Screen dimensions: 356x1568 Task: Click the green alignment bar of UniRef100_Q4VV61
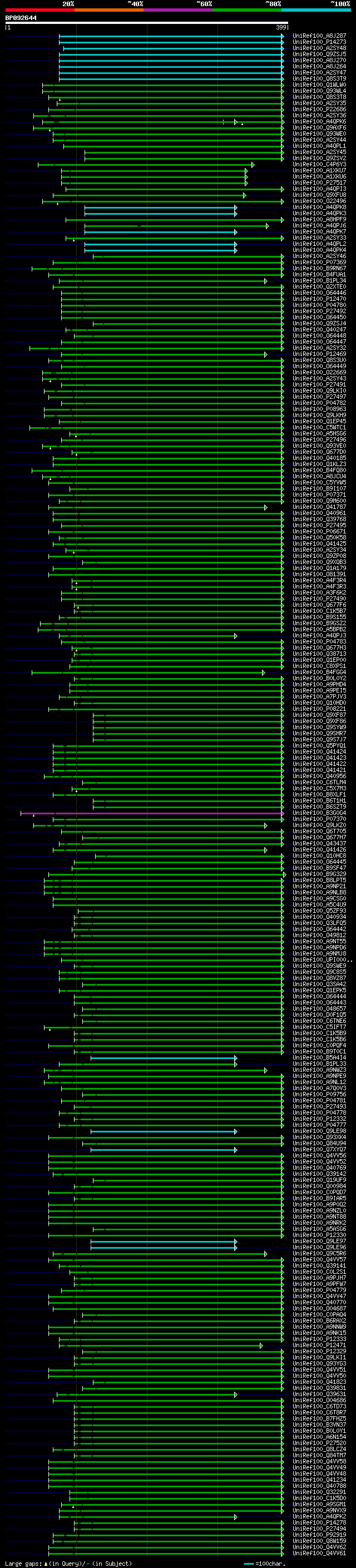pyautogui.click(x=166, y=1553)
